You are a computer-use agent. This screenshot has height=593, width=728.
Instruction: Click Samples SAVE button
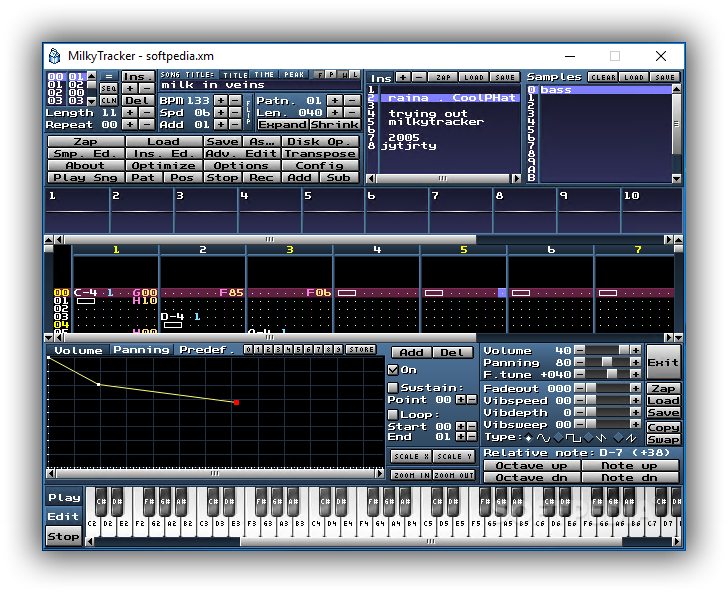tap(665, 77)
